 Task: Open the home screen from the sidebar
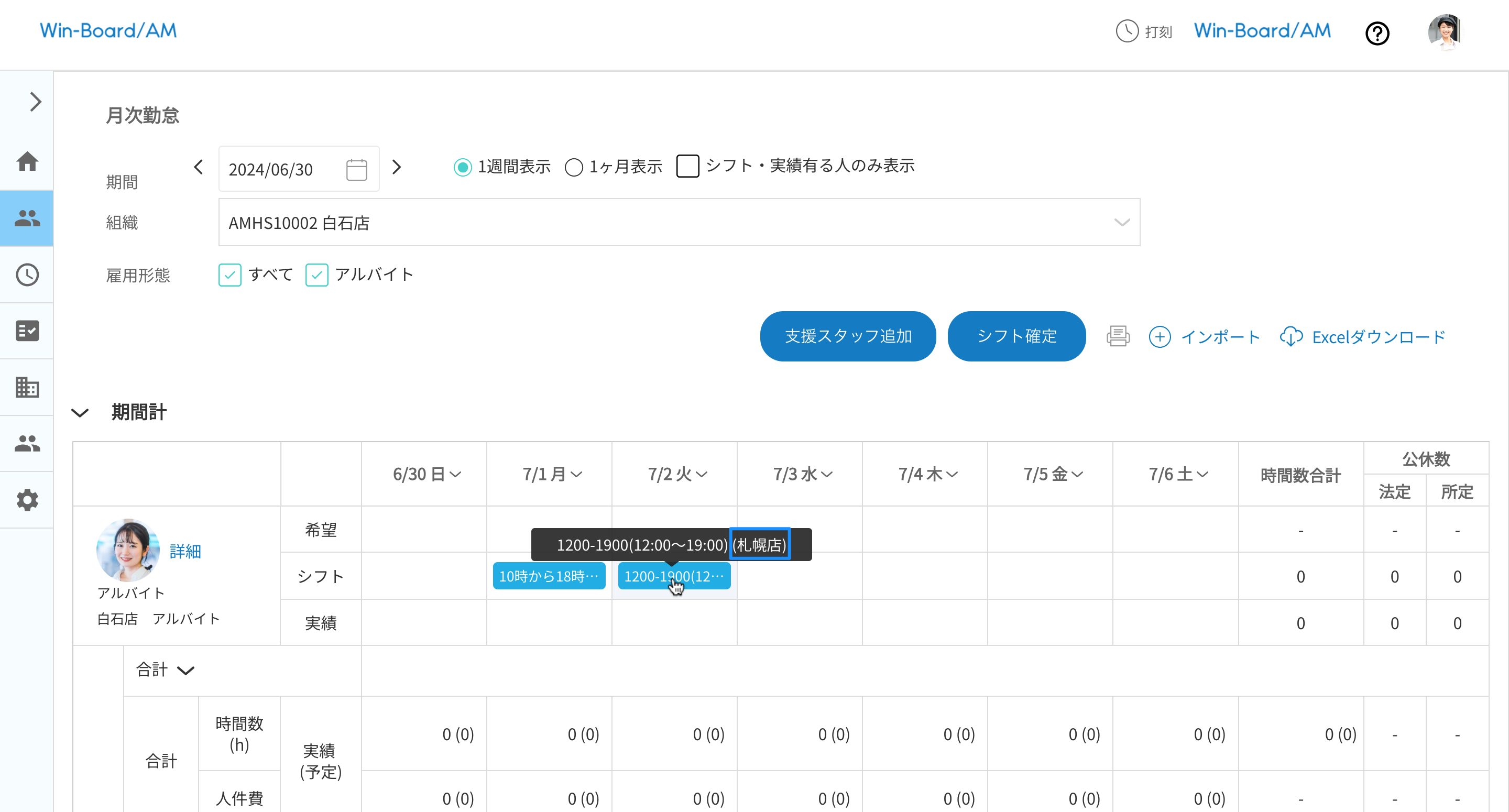pos(27,162)
